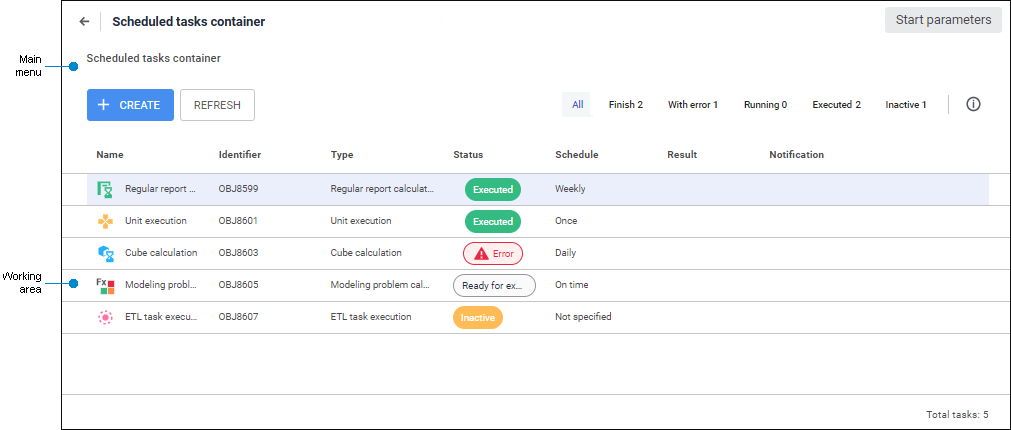This screenshot has height=430, width=1011.
Task: Click the On time schedule cell
Action: click(x=572, y=284)
